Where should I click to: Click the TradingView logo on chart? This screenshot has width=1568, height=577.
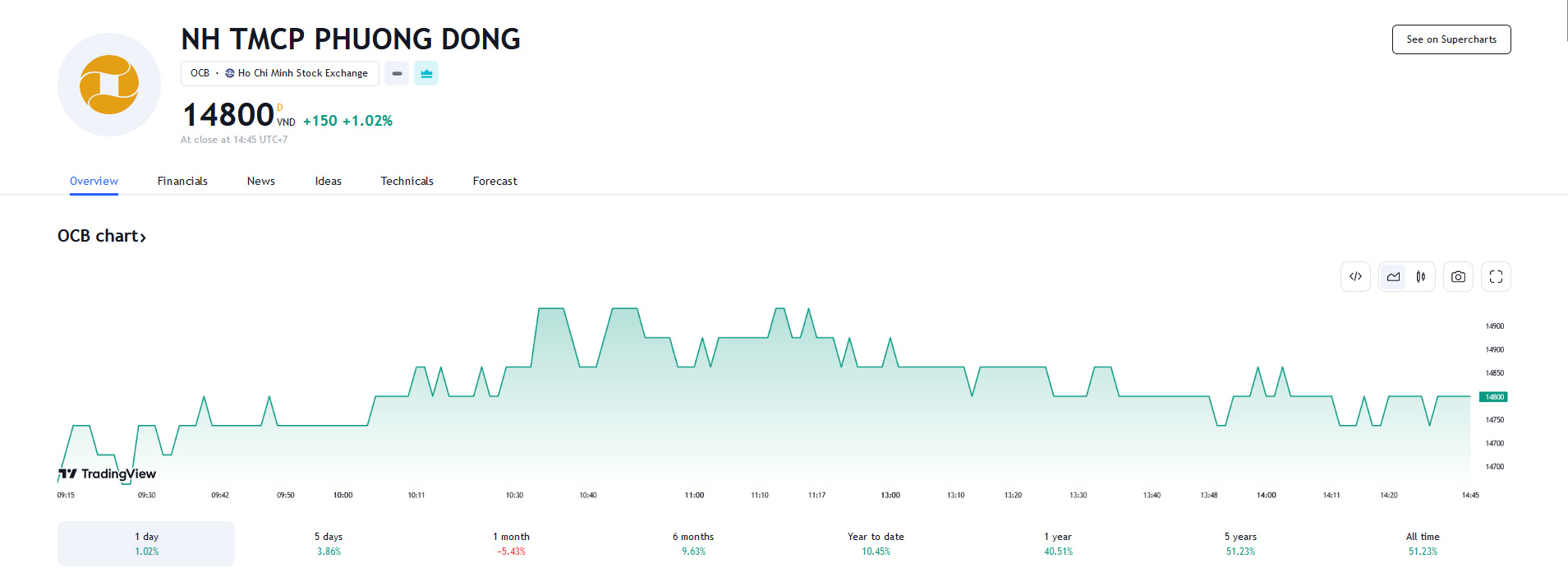pyautogui.click(x=108, y=473)
